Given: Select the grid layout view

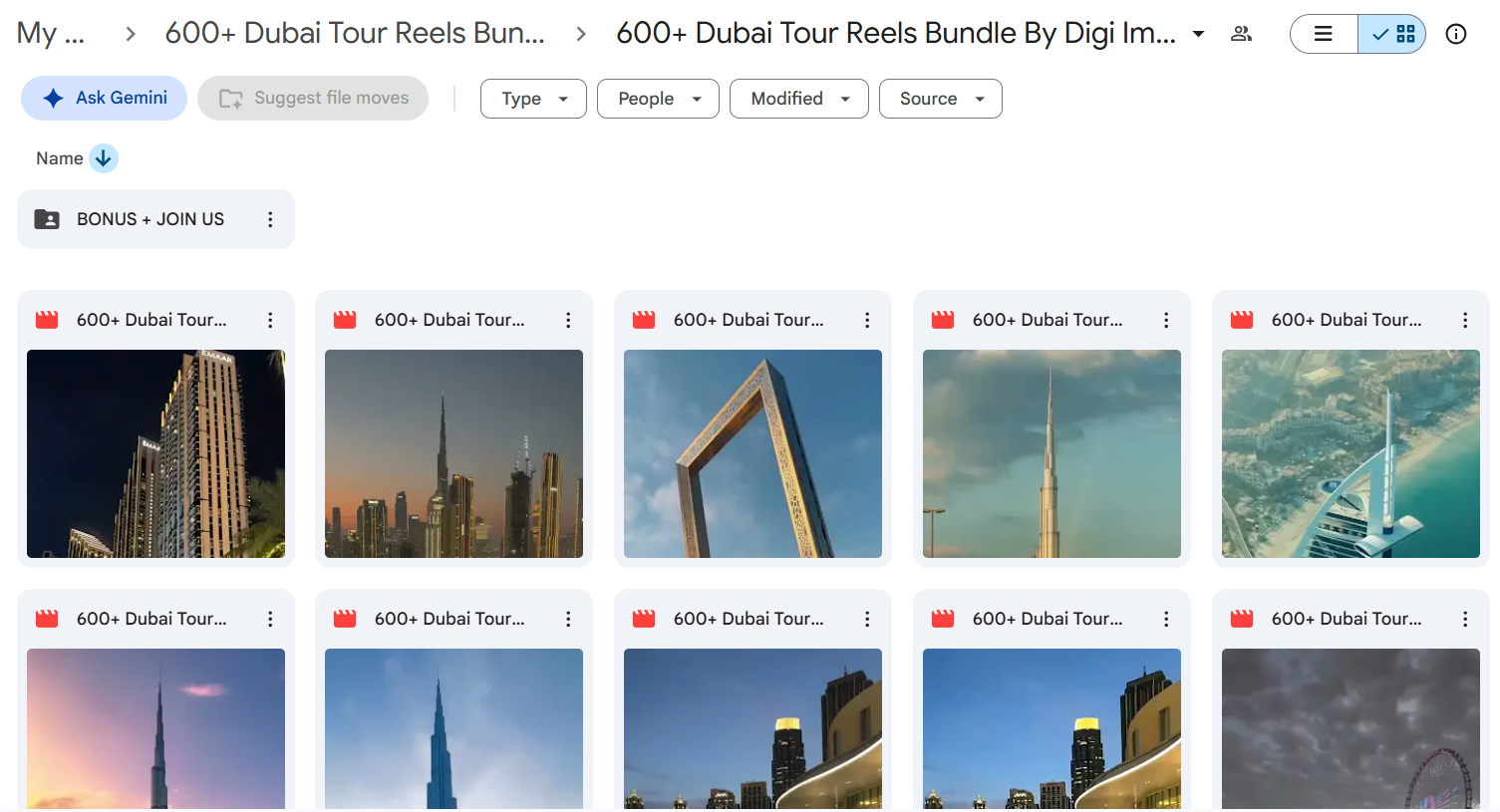Looking at the screenshot, I should pyautogui.click(x=1392, y=34).
